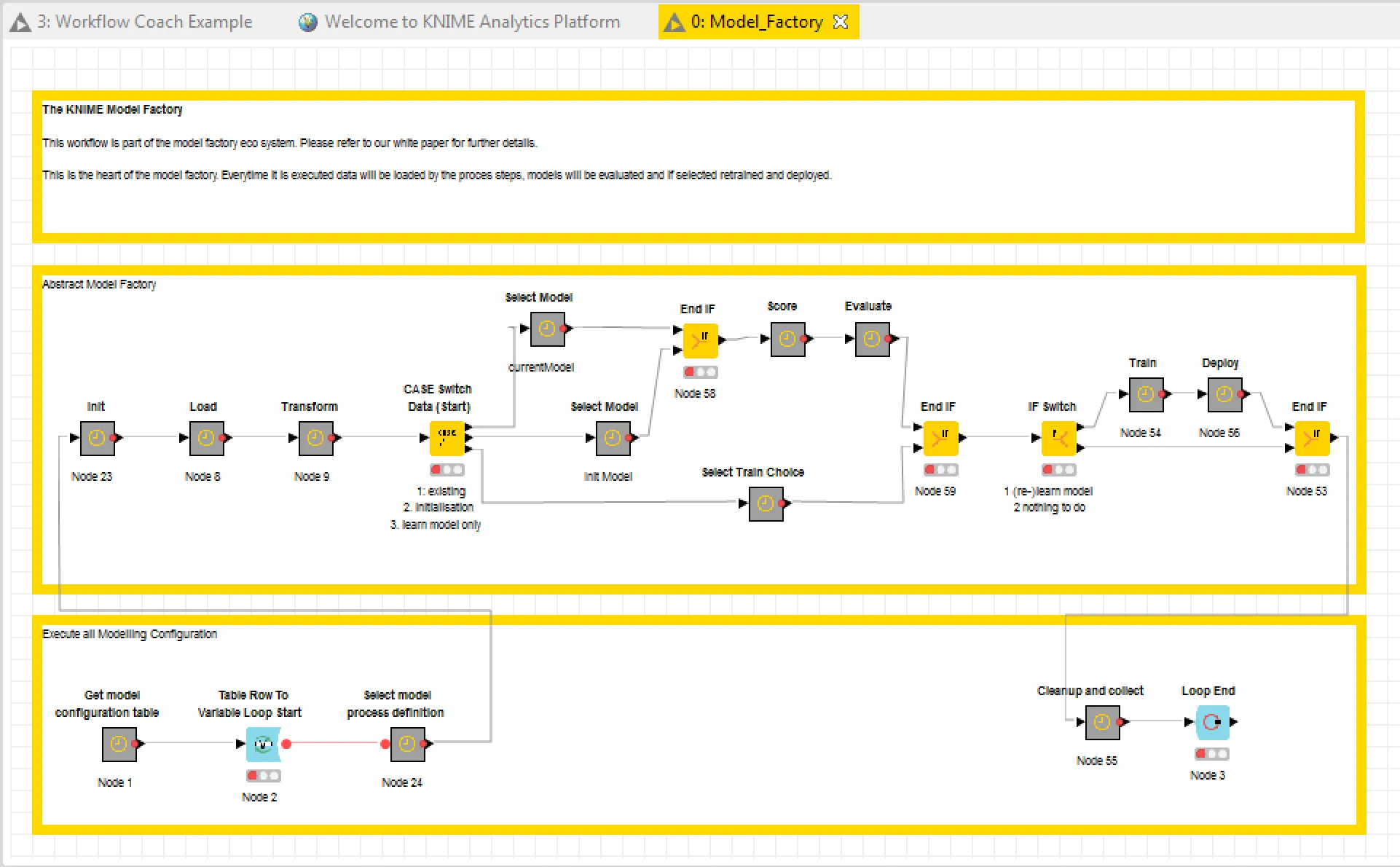This screenshot has width=1400, height=867.
Task: Click the status traffic light under Node 59
Action: [940, 470]
